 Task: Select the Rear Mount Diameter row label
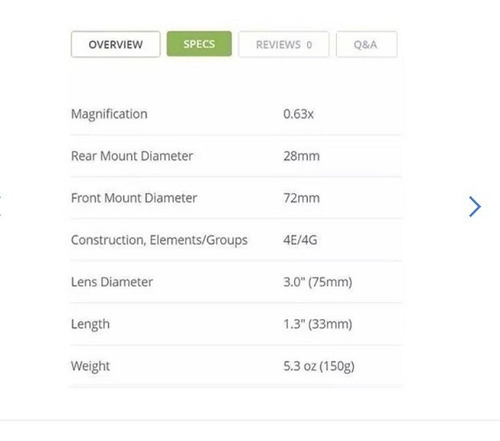(132, 156)
